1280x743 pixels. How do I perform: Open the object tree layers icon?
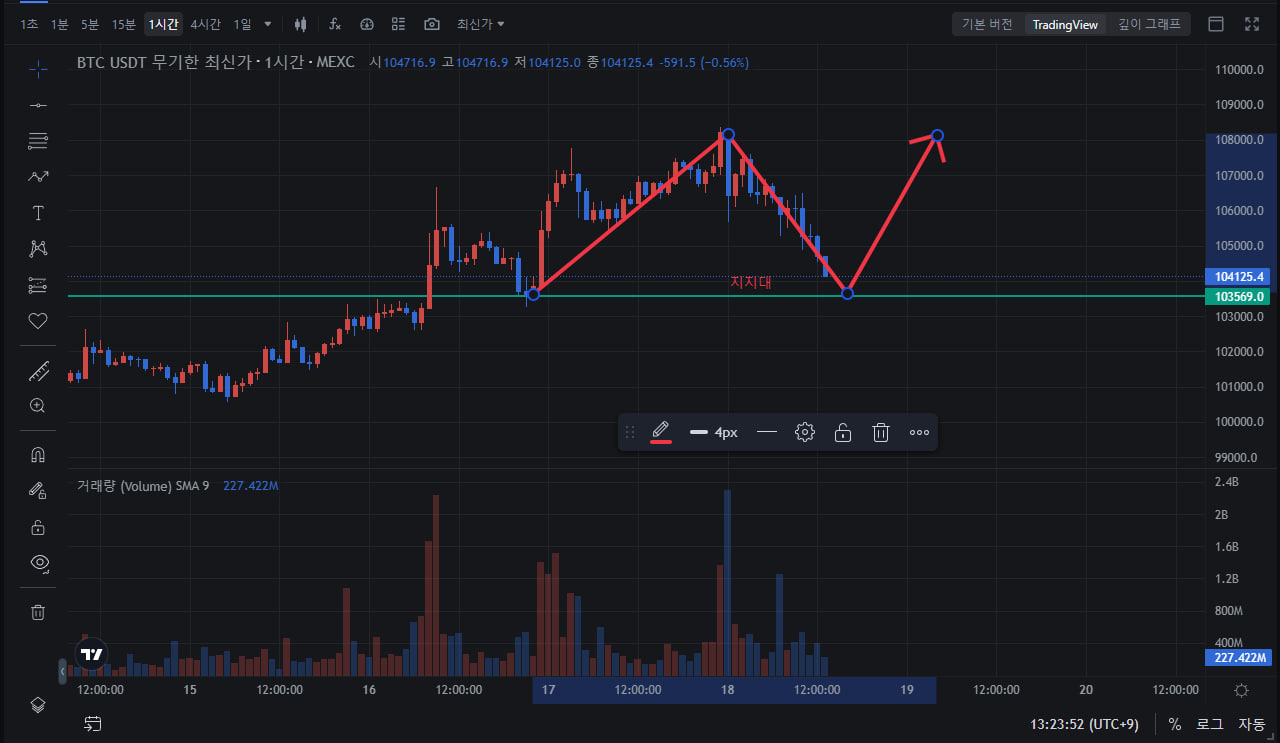tap(38, 704)
